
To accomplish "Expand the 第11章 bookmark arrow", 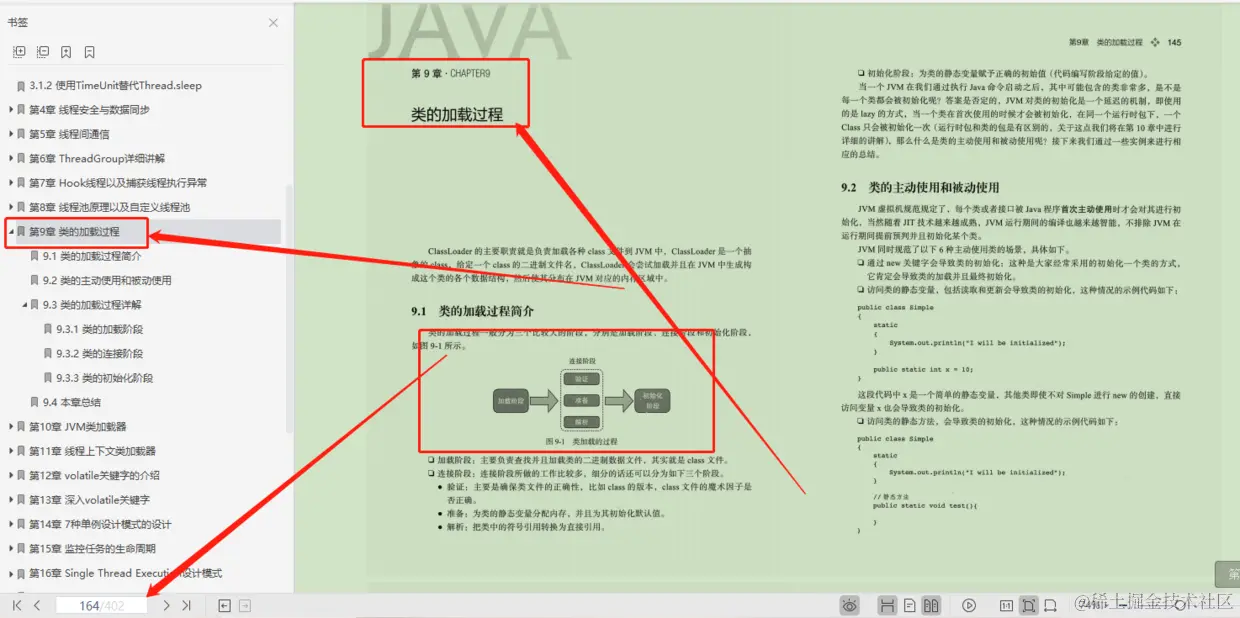I will click(10, 451).
